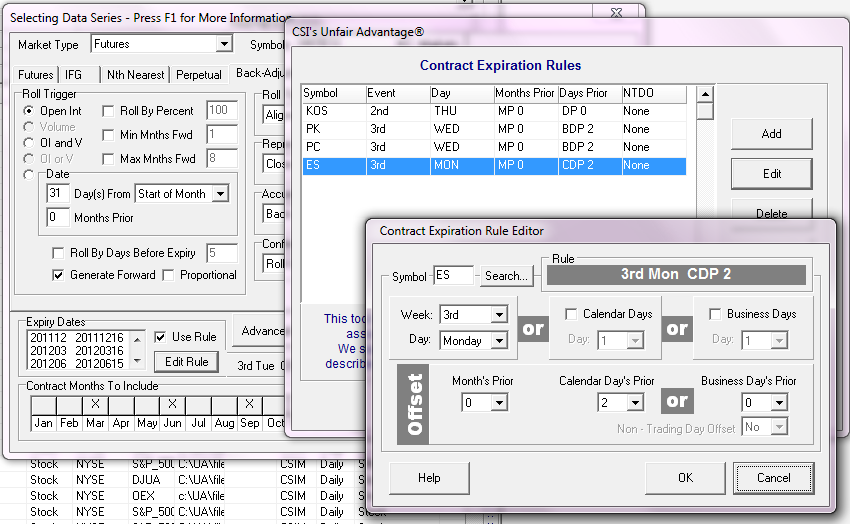Toggle the Sep contract month box

[x=249, y=405]
